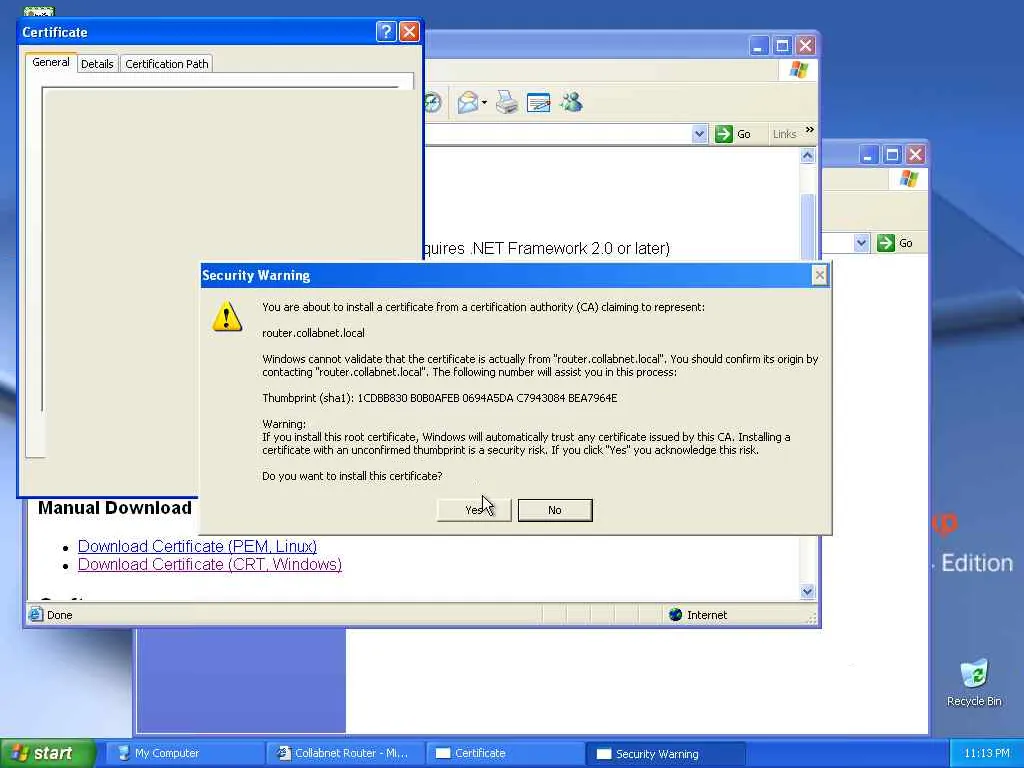This screenshot has height=768, width=1024.
Task: Confirm certificate install with Yes
Action: coord(473,510)
